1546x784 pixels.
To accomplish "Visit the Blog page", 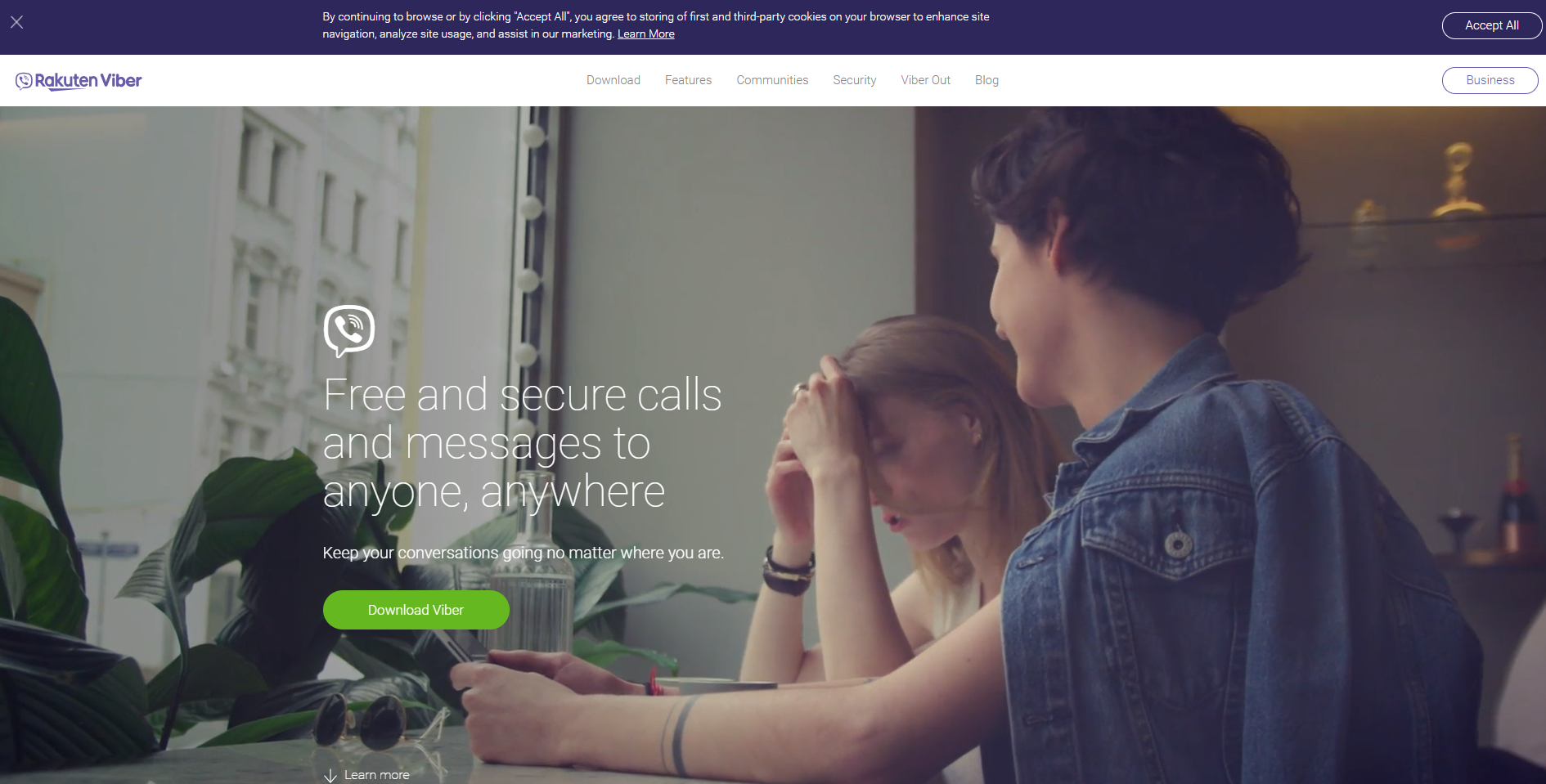I will click(986, 80).
